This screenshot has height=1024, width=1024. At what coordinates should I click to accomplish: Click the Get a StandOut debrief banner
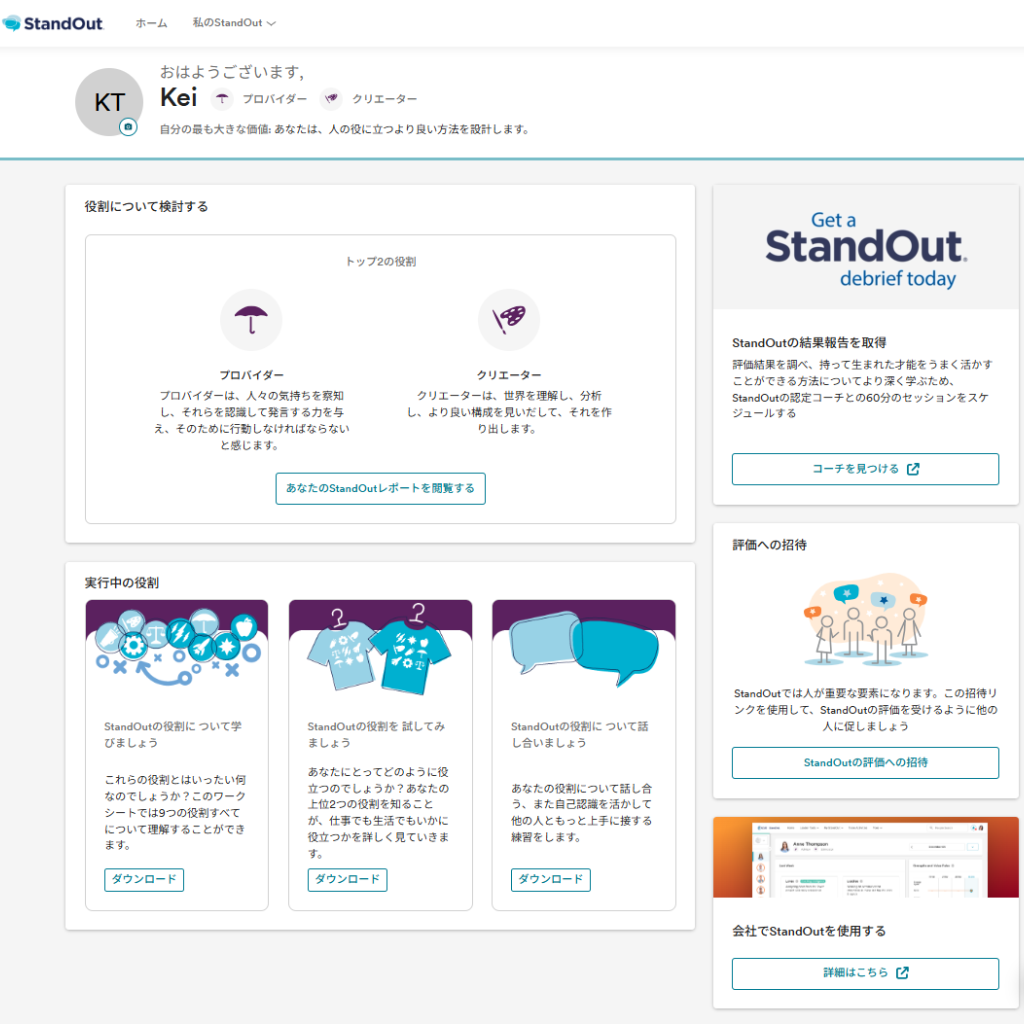[865, 248]
